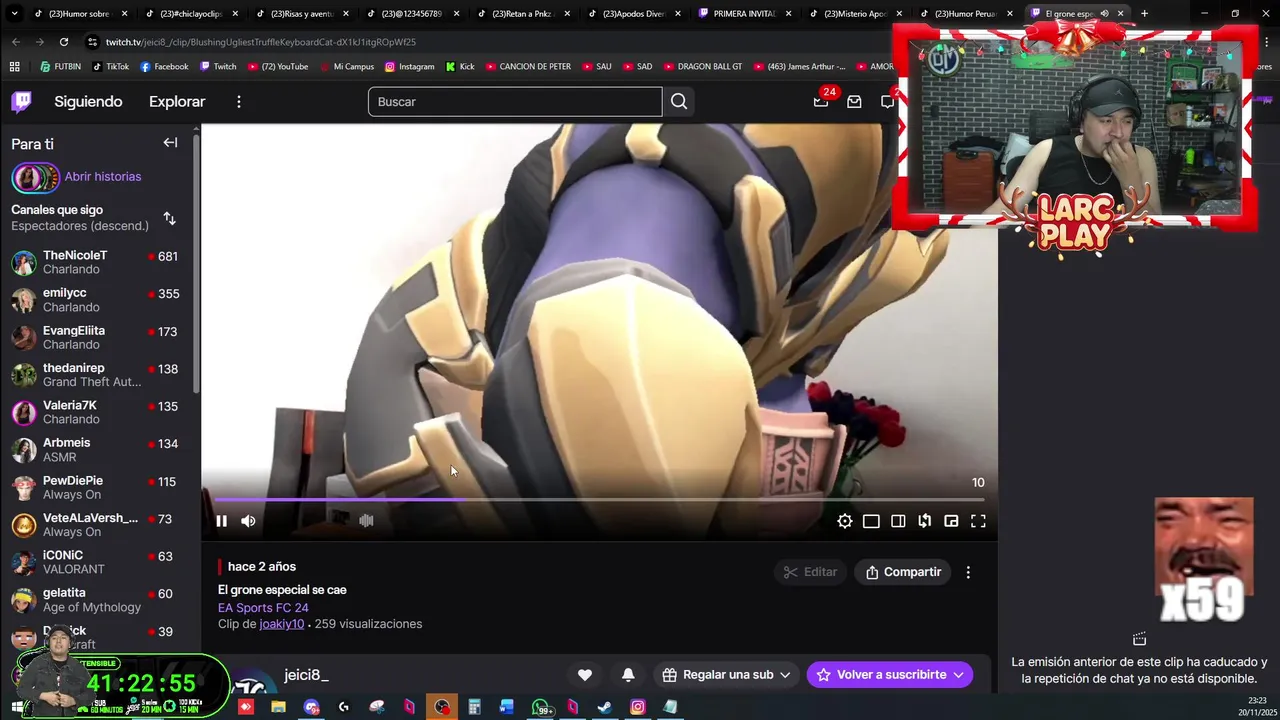Change followed channels sort order
1280x720 pixels.
[x=169, y=218]
